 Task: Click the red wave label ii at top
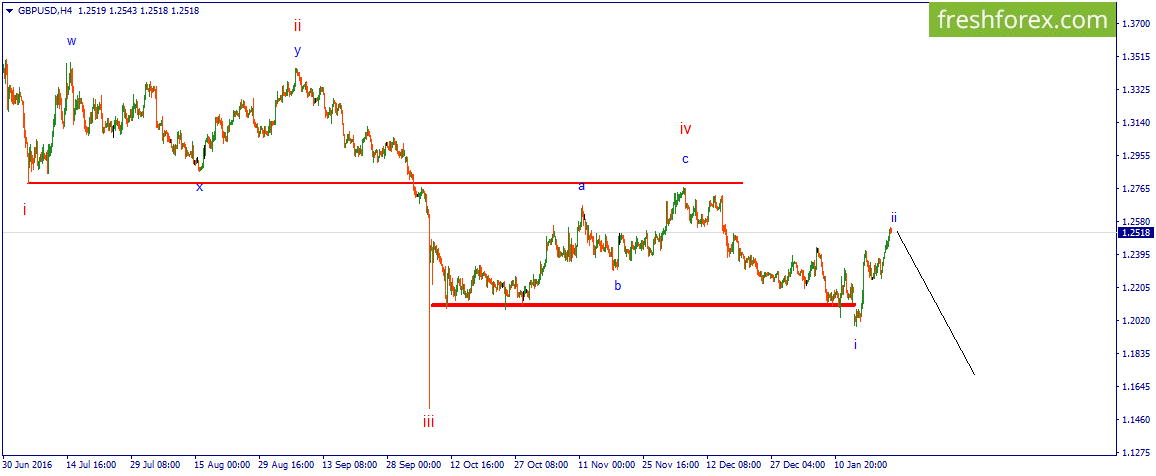[297, 26]
